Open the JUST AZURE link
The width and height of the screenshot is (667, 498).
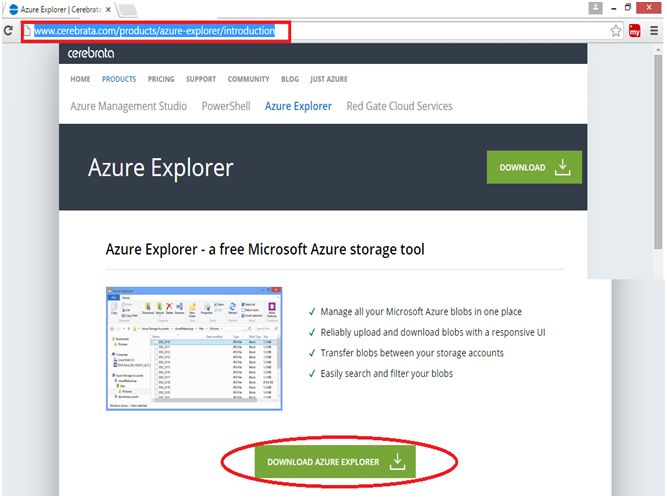point(329,79)
